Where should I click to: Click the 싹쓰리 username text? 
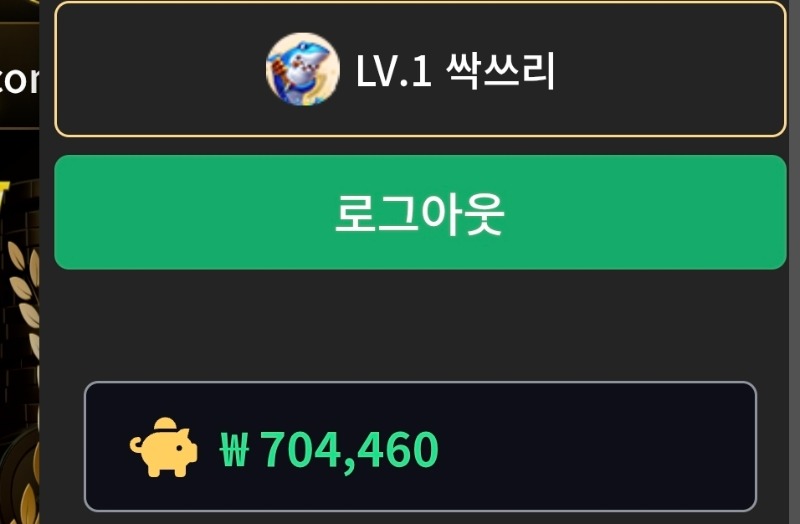point(500,70)
